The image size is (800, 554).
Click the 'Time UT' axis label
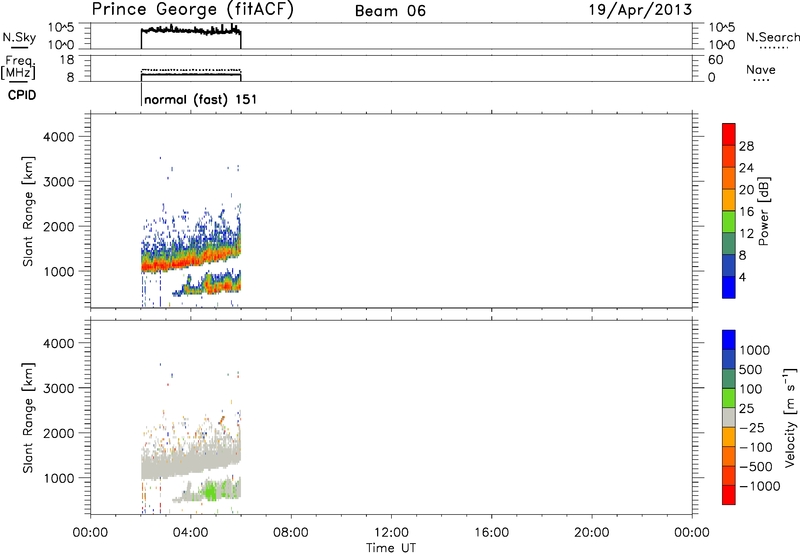point(391,548)
